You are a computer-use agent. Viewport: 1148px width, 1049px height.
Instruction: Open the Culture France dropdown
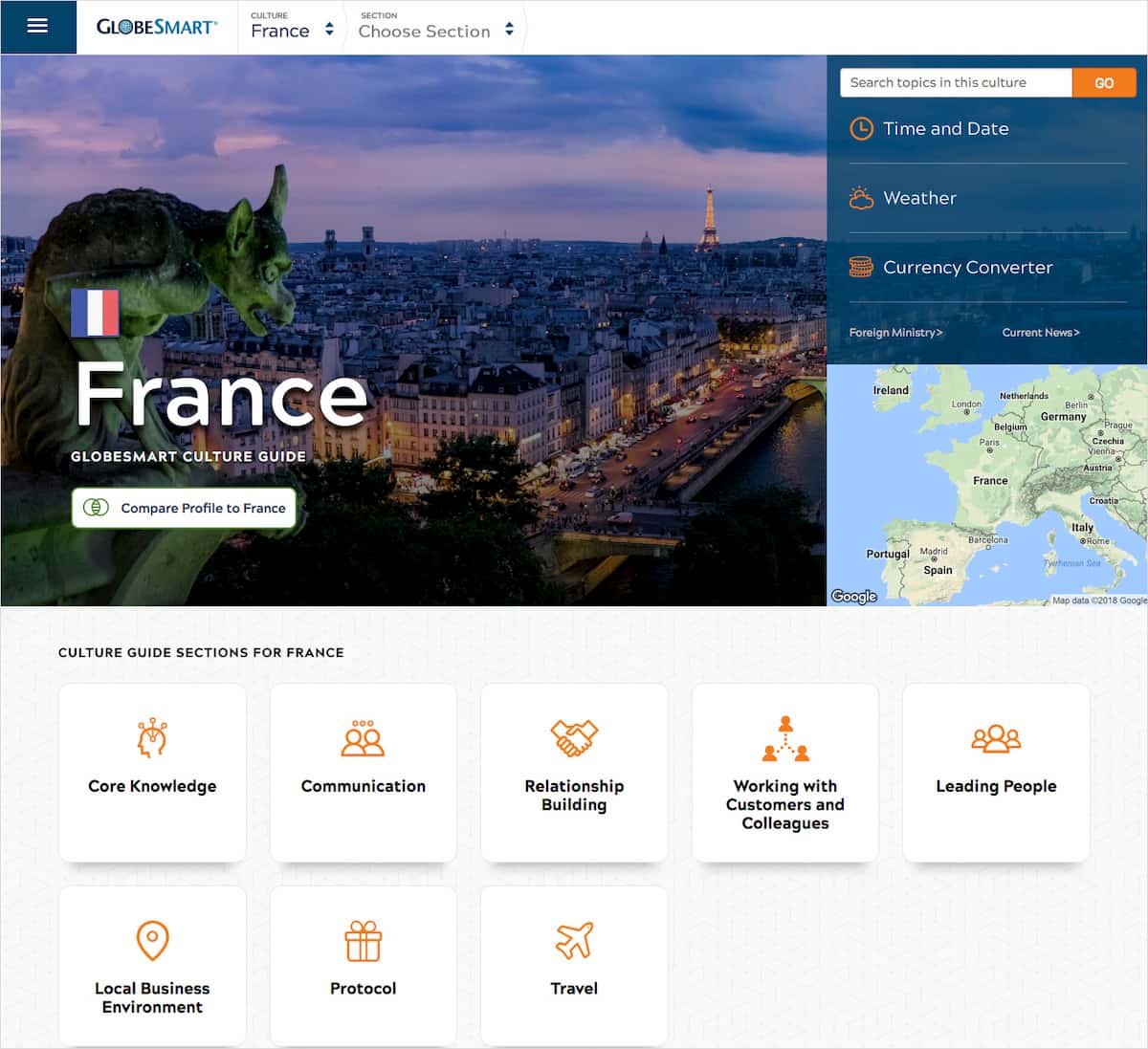(291, 27)
